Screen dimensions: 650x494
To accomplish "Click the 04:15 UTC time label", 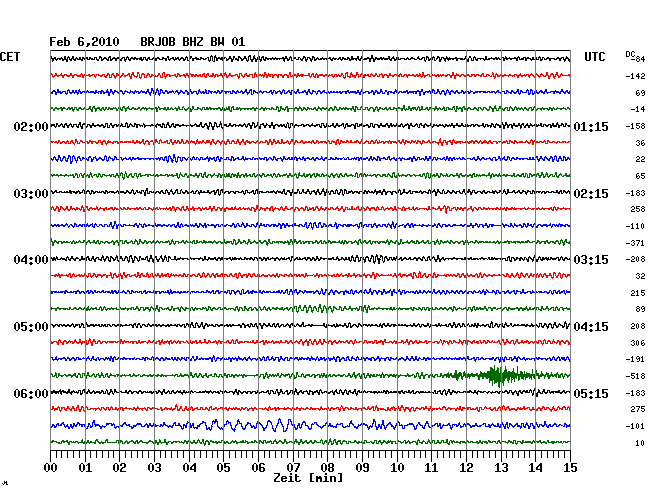I will click(591, 327).
